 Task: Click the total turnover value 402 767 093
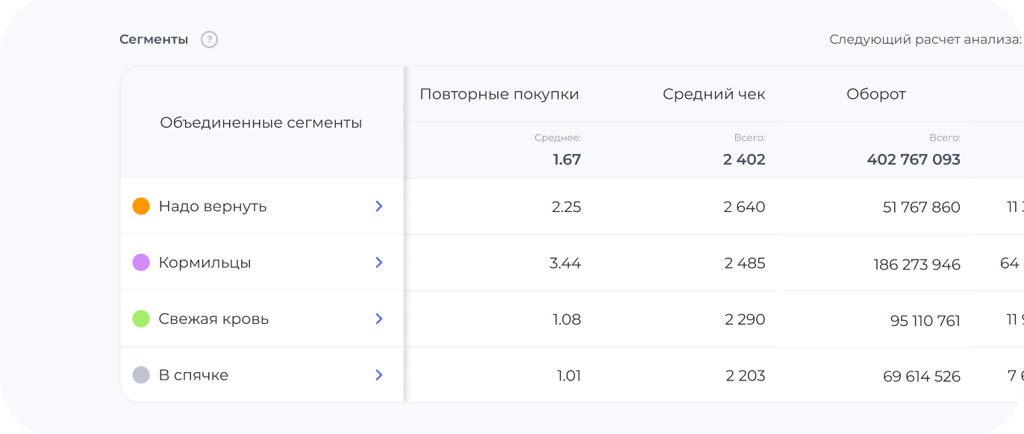coord(914,159)
